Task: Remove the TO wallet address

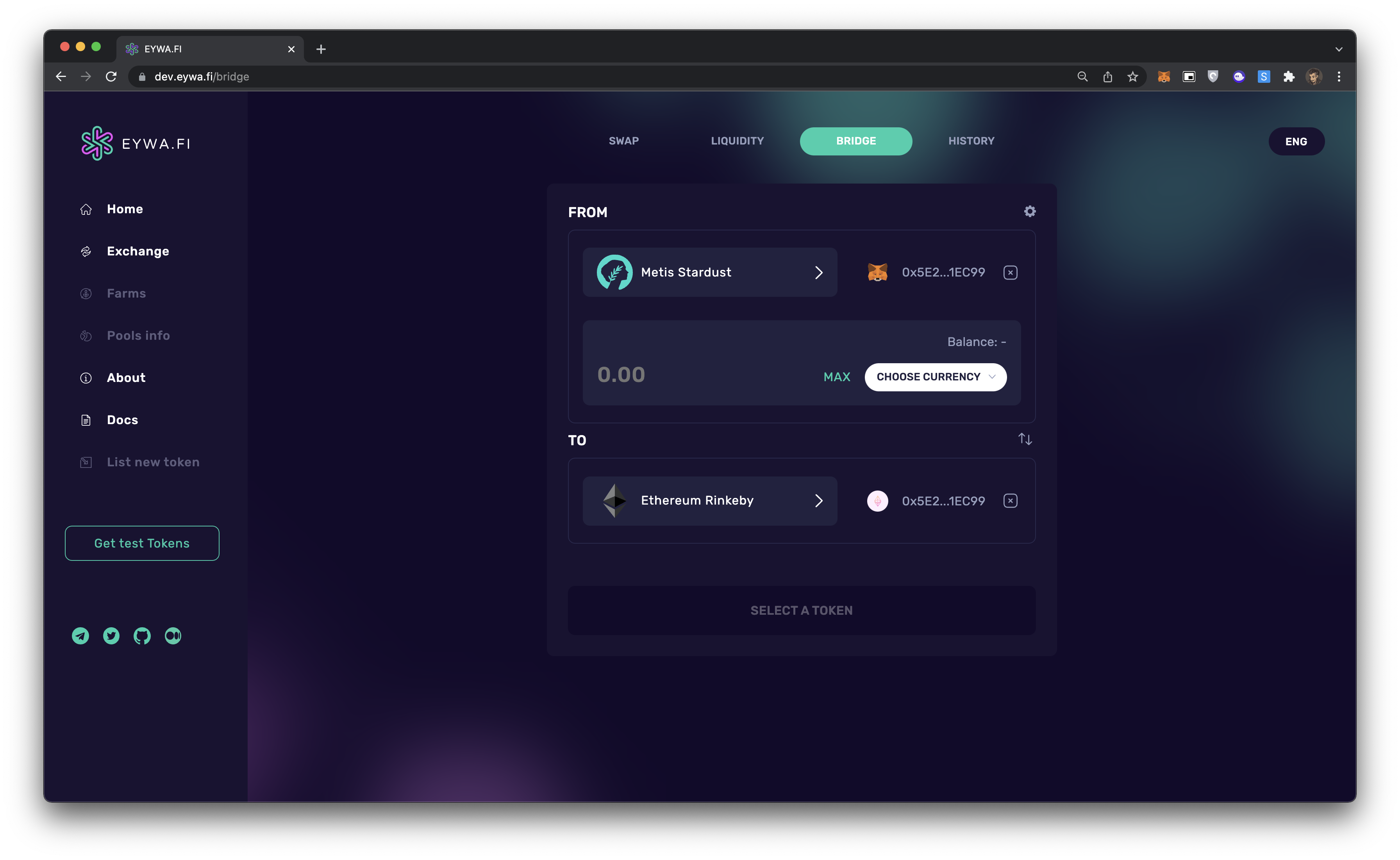Action: 1010,501
